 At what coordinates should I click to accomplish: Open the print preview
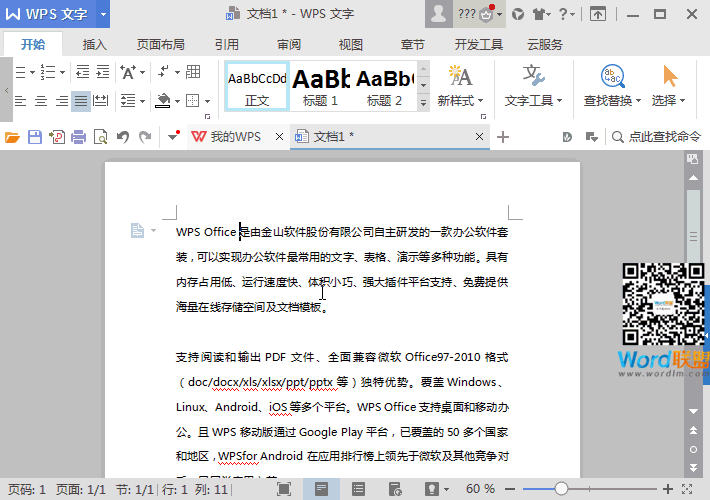[100, 137]
